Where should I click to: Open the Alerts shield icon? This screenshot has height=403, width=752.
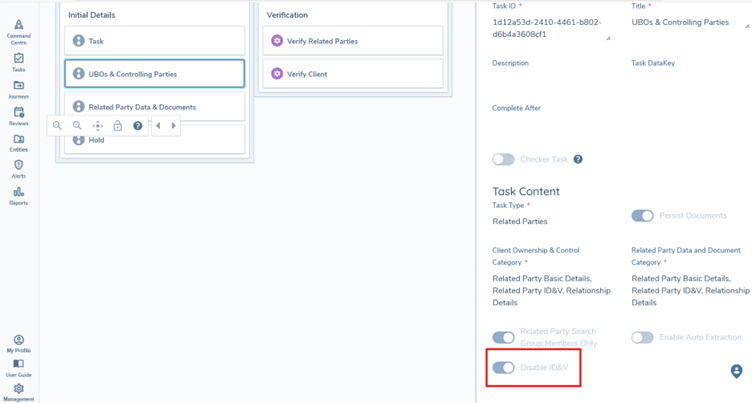[x=18, y=169]
